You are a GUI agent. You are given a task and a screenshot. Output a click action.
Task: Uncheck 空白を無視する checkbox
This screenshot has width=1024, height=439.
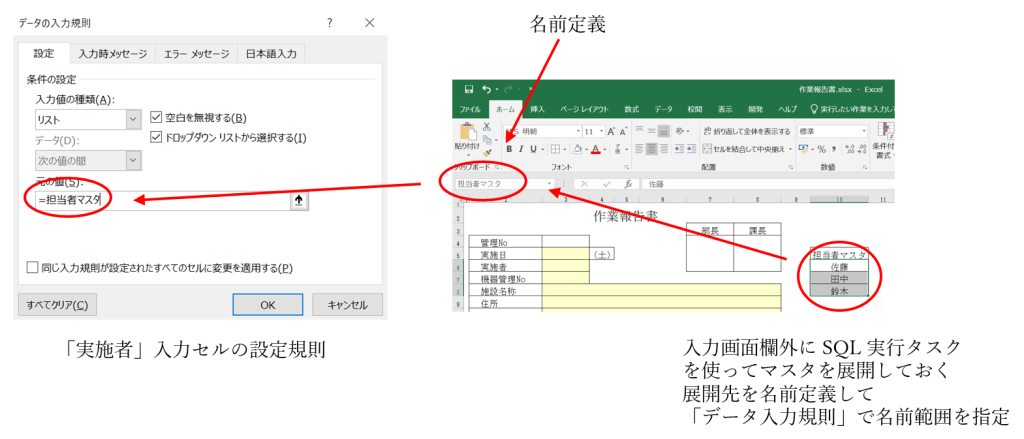coord(155,118)
